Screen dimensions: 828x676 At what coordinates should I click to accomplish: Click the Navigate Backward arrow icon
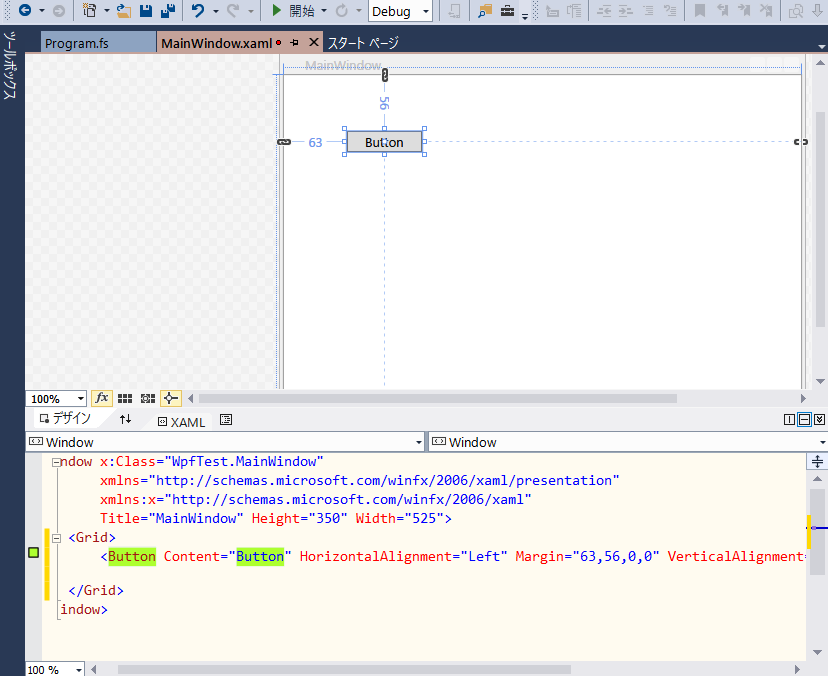[25, 10]
